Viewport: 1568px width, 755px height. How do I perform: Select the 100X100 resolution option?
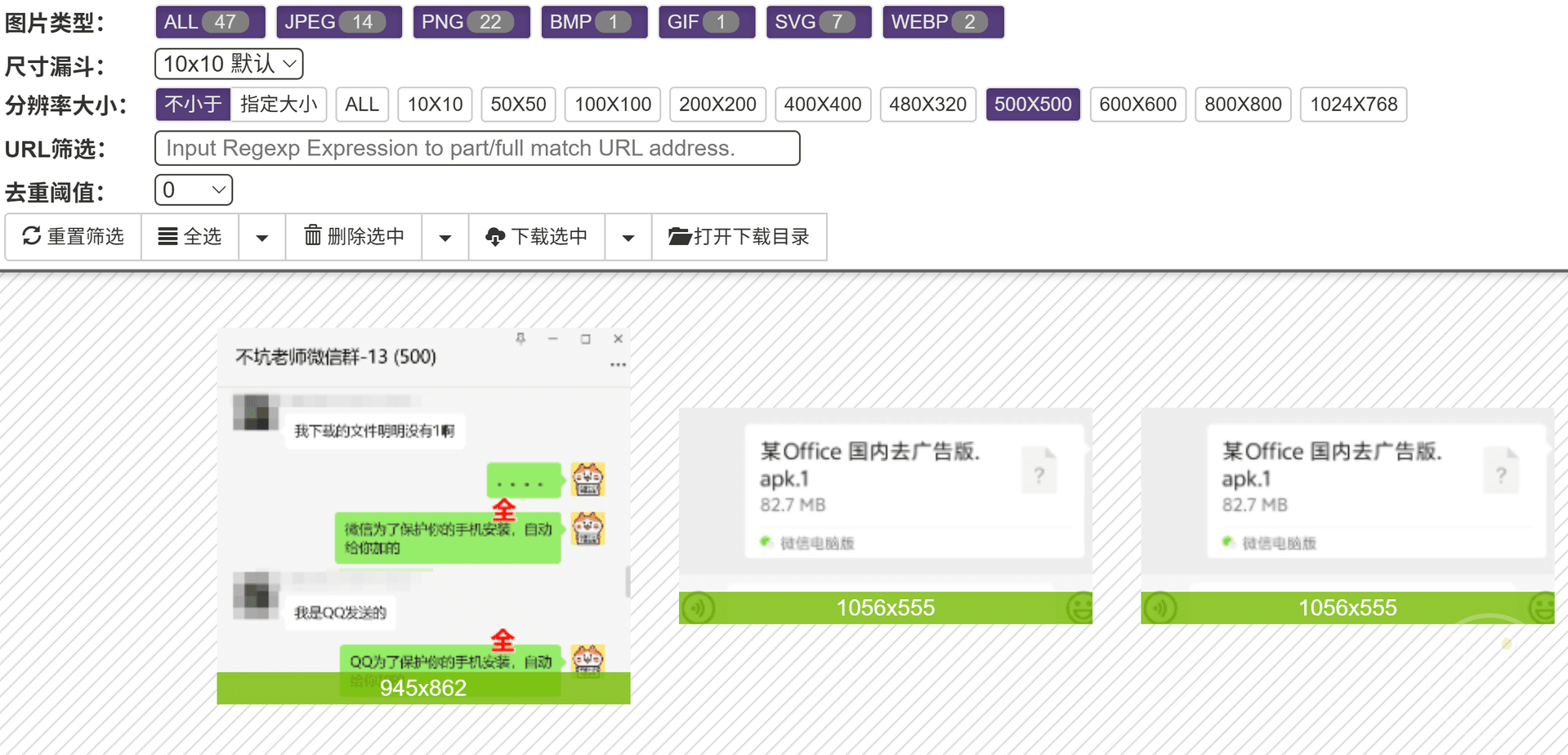[x=613, y=105]
